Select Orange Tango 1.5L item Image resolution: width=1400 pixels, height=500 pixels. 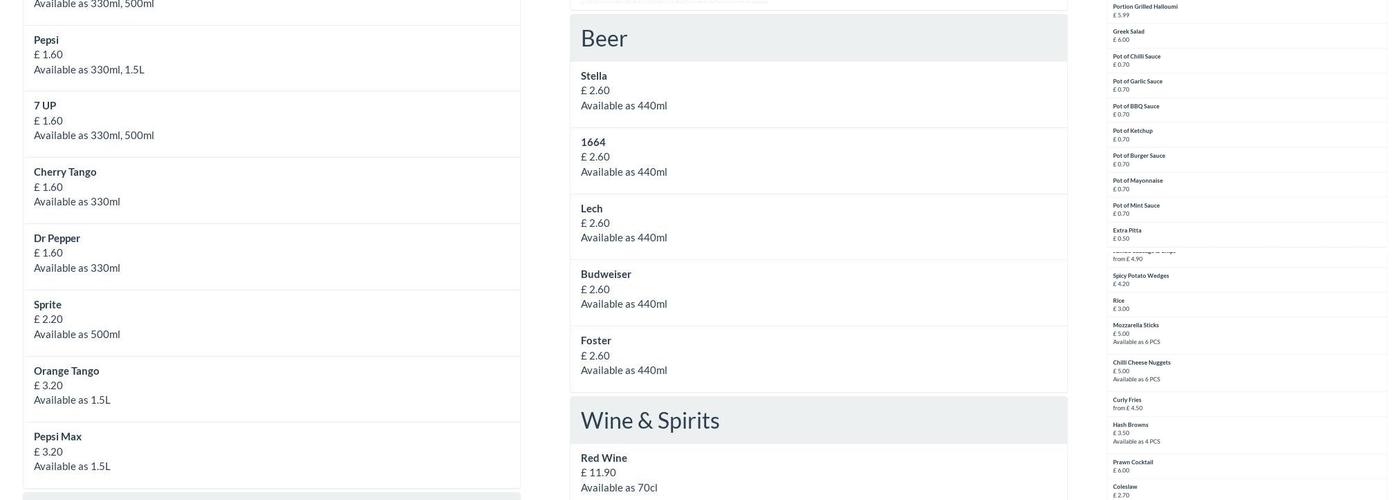tap(66, 371)
